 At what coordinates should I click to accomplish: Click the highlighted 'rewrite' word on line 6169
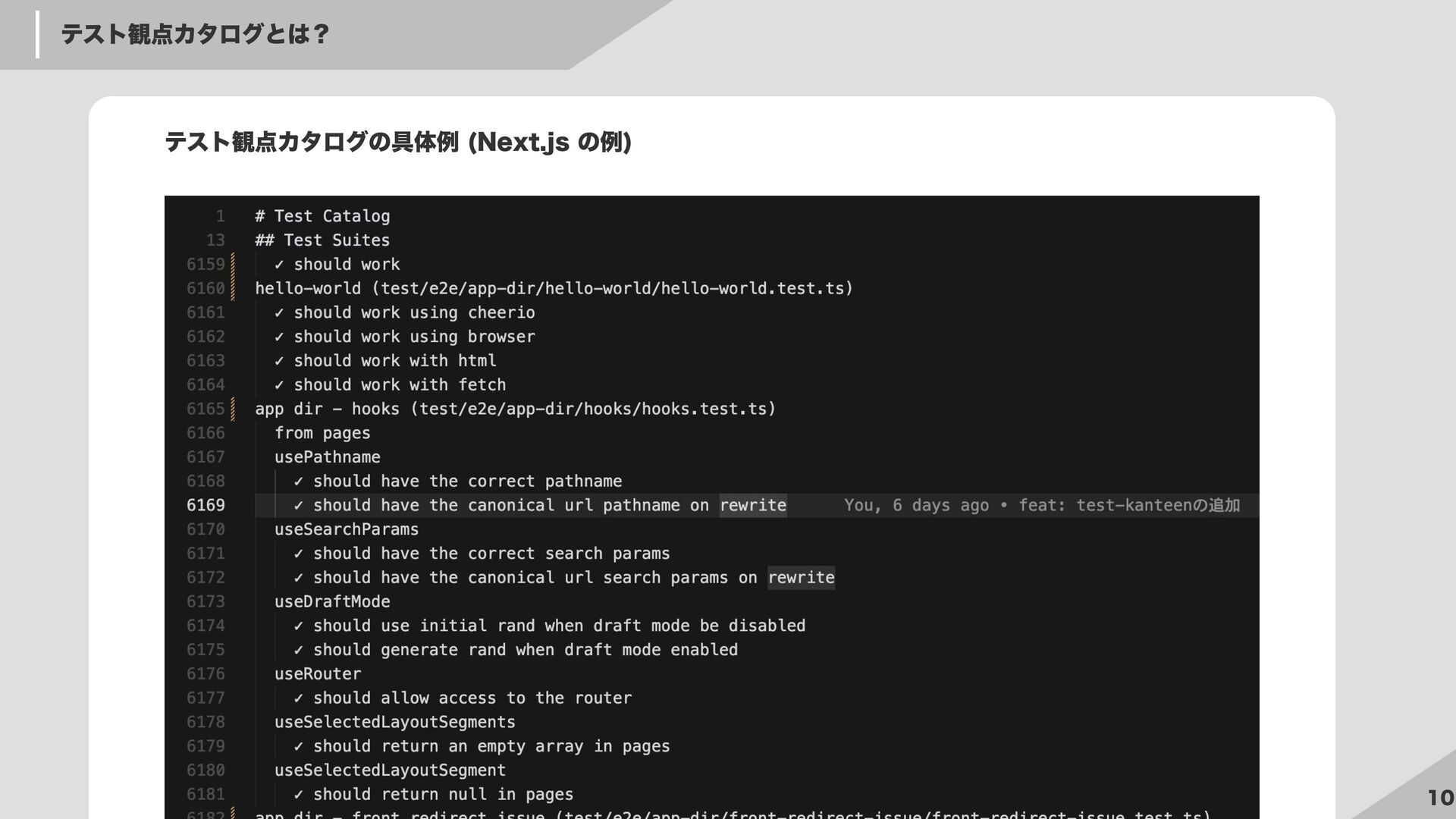point(752,505)
